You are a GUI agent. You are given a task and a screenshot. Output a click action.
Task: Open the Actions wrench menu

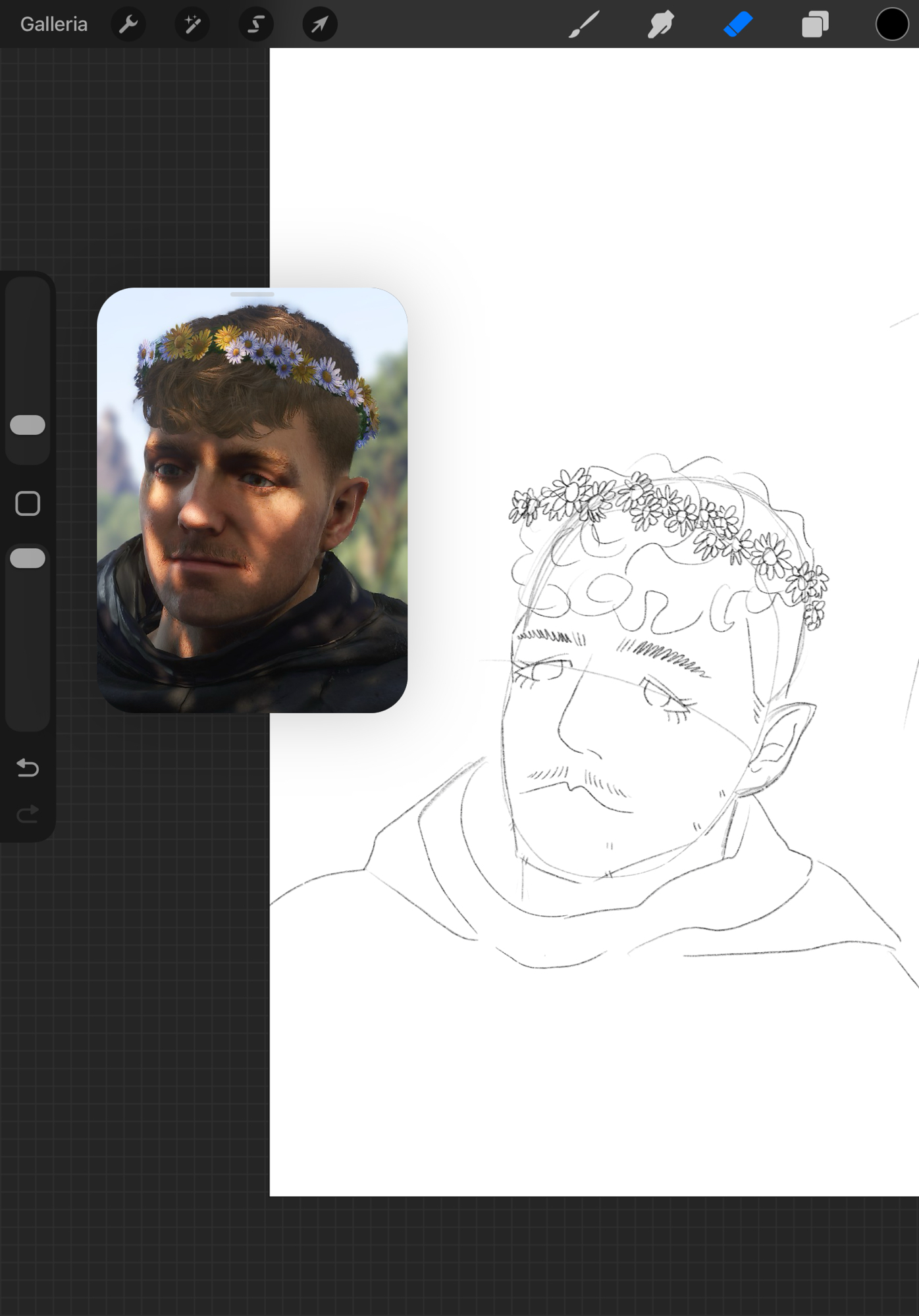pyautogui.click(x=128, y=24)
